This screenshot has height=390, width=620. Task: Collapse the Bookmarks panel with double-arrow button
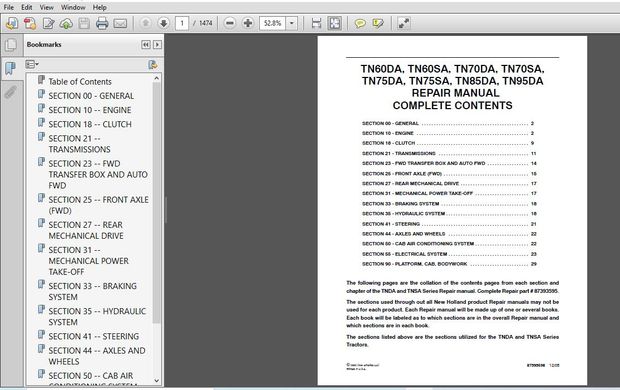[146, 45]
